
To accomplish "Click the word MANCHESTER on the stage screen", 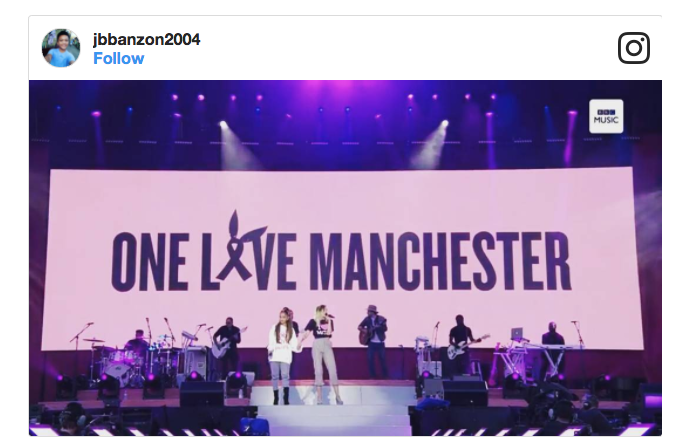I will pyautogui.click(x=440, y=261).
